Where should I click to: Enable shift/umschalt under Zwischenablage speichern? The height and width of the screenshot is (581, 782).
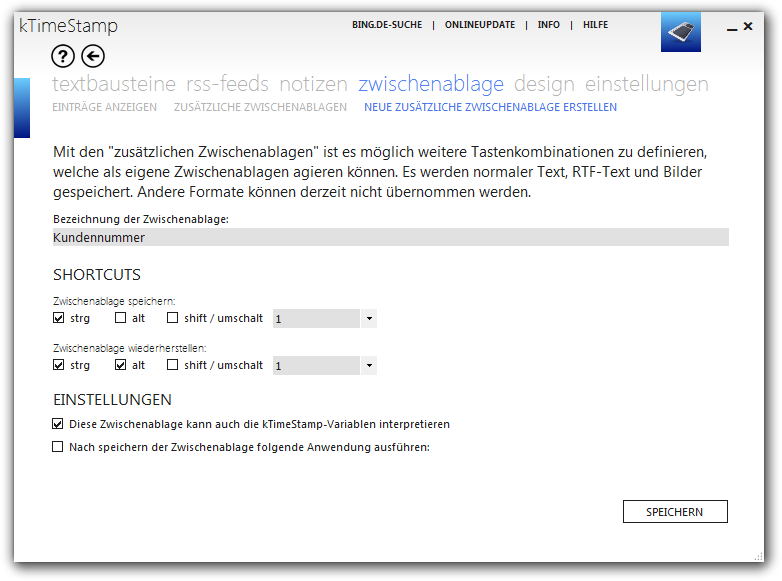coord(172,318)
